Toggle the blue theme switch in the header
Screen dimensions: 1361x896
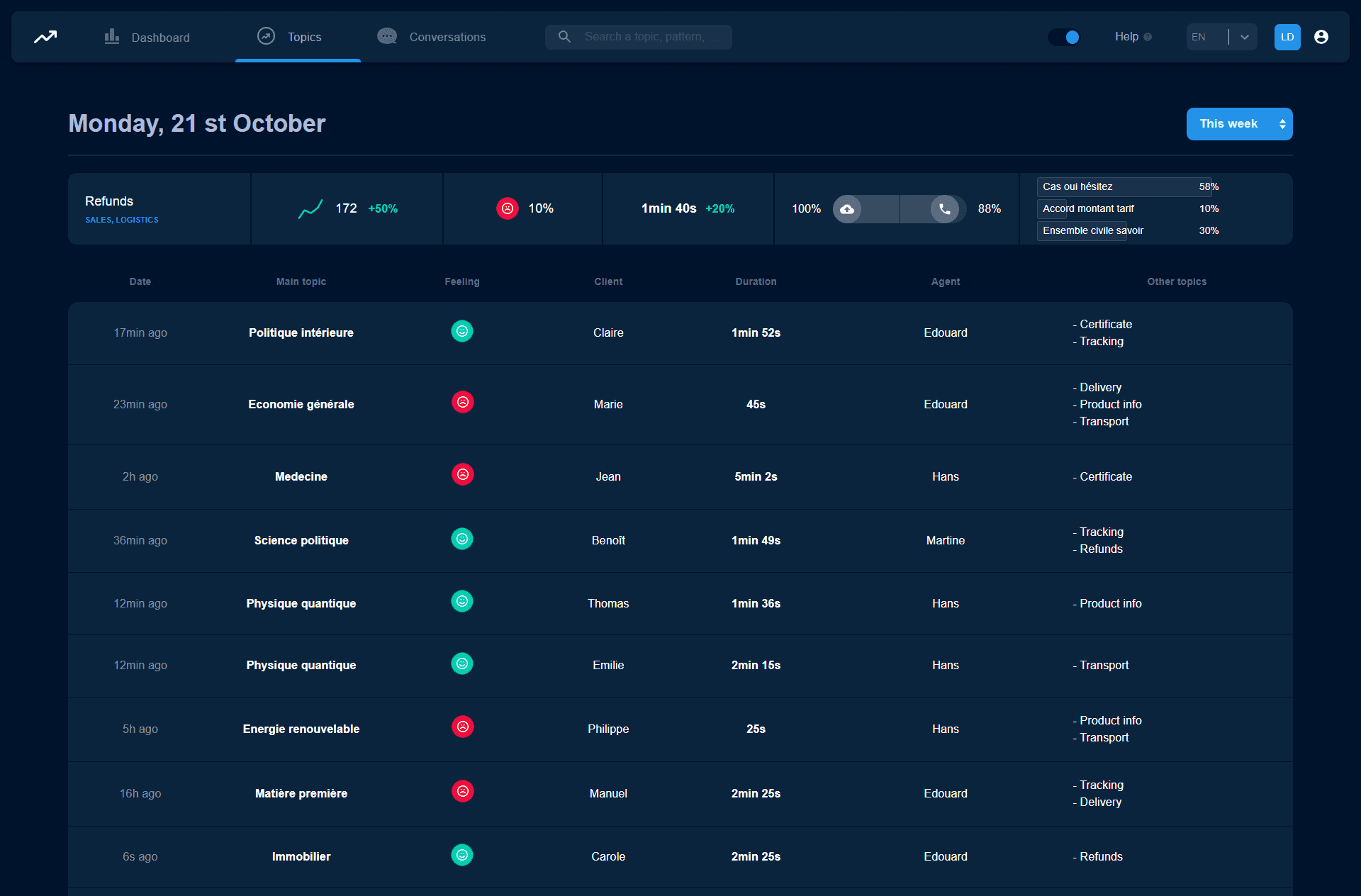pyautogui.click(x=1064, y=37)
